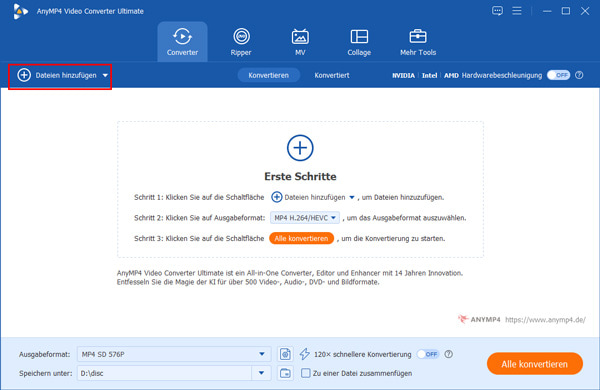Click help icon beside schnellere Konvertierung
Image resolution: width=600 pixels, height=390 pixels.
[x=448, y=354]
